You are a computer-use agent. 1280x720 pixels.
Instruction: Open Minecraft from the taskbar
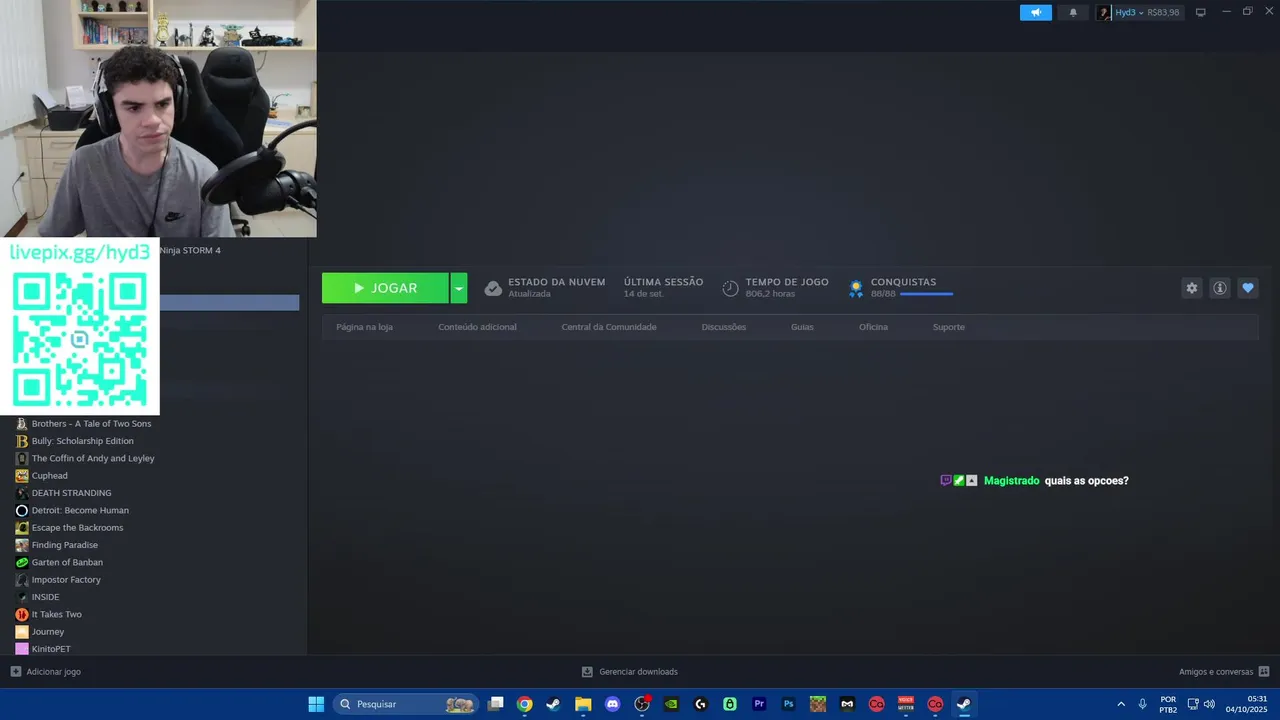[818, 704]
